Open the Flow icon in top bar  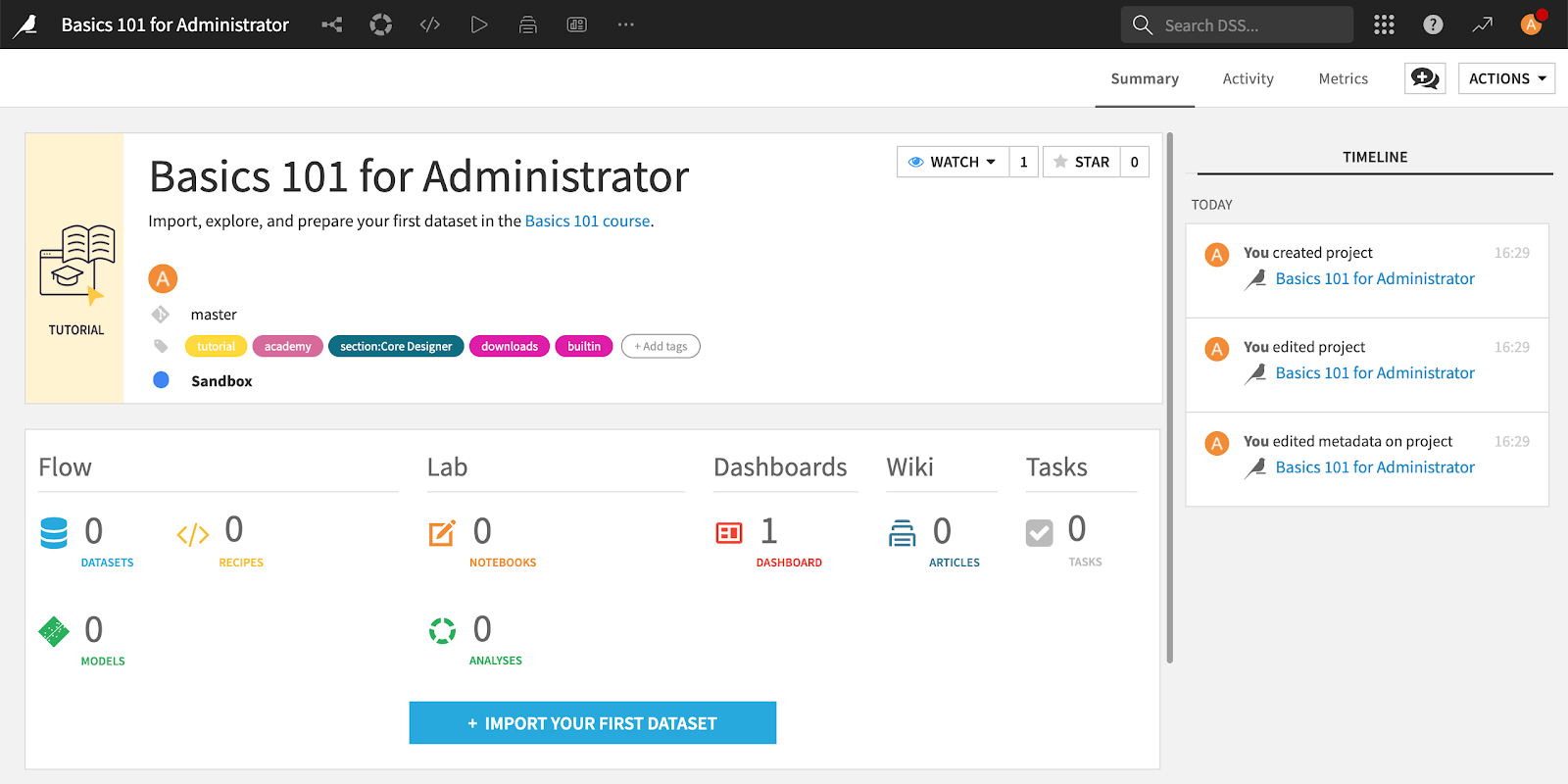click(x=332, y=24)
